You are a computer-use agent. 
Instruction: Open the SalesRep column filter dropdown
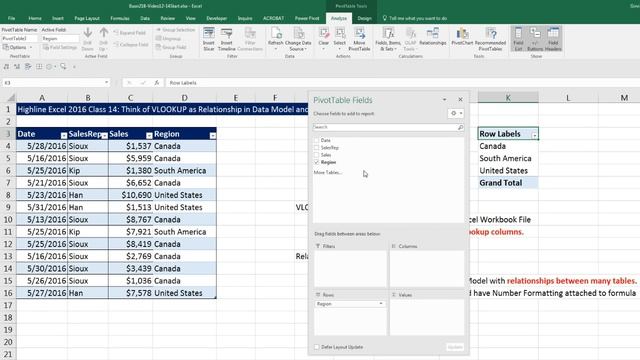[x=104, y=136]
